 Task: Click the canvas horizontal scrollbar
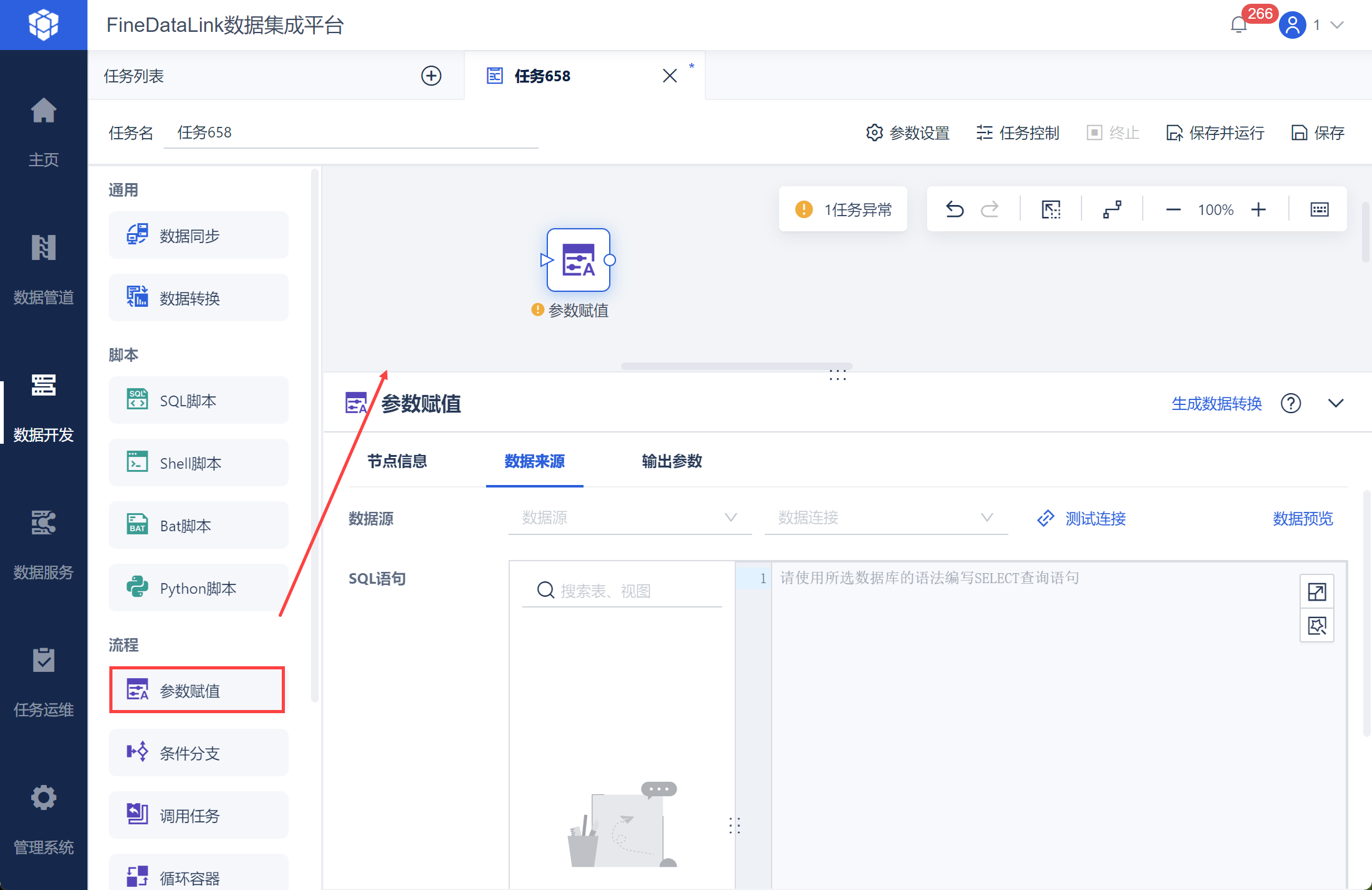pyautogui.click(x=737, y=366)
